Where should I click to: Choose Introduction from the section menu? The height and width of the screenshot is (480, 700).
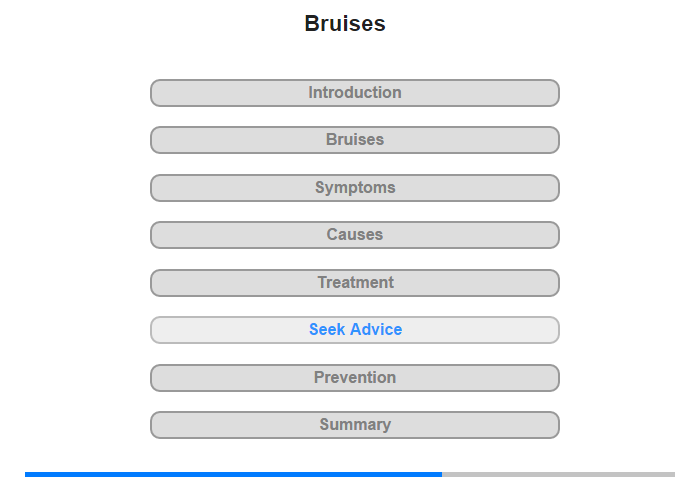[355, 93]
